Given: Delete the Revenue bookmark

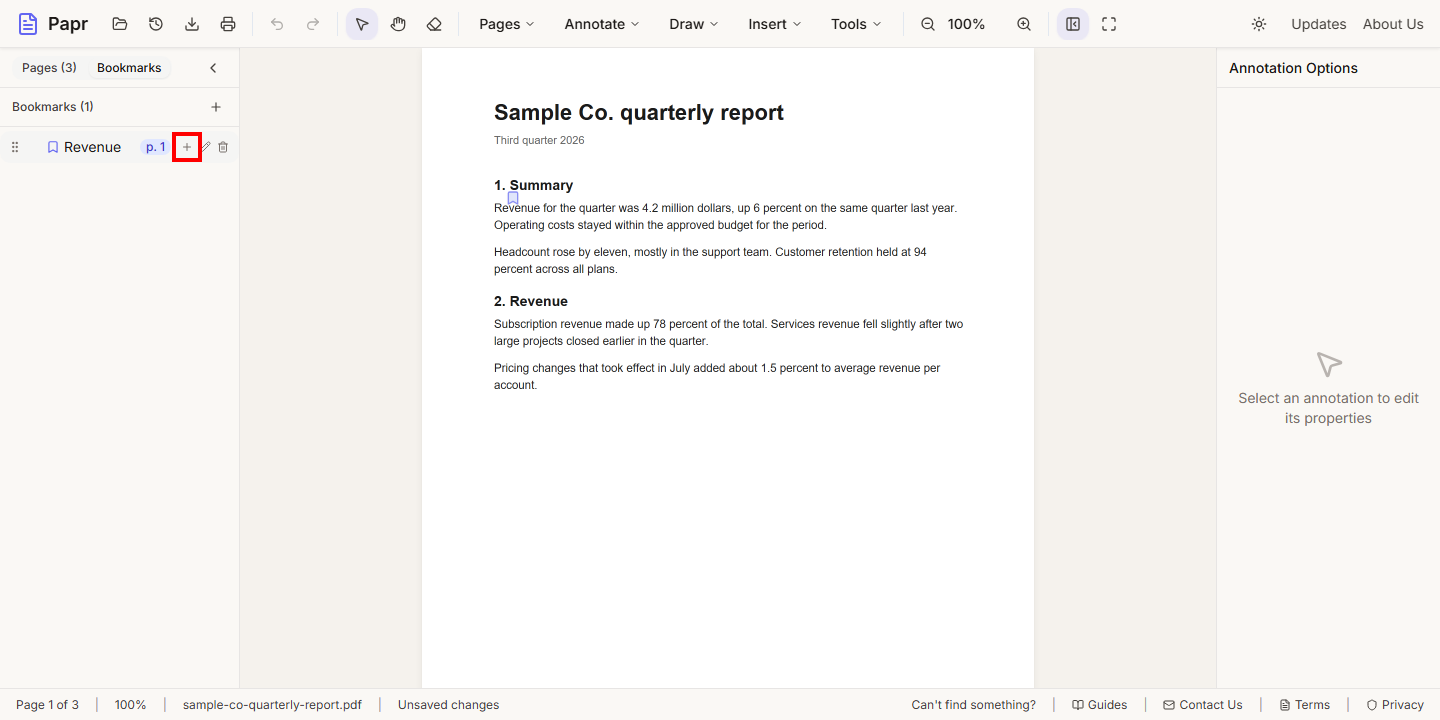Looking at the screenshot, I should tap(223, 147).
